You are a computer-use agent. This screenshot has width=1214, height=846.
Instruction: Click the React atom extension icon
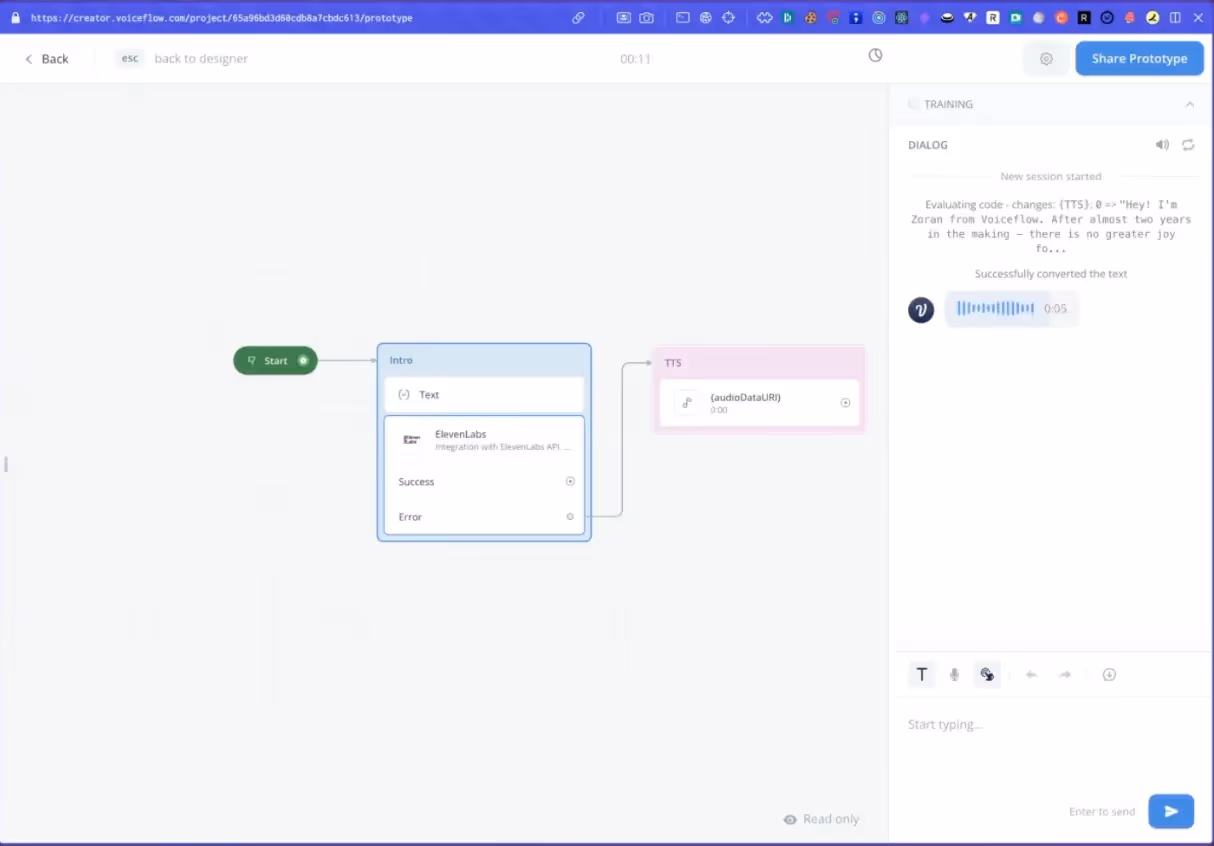tap(902, 18)
